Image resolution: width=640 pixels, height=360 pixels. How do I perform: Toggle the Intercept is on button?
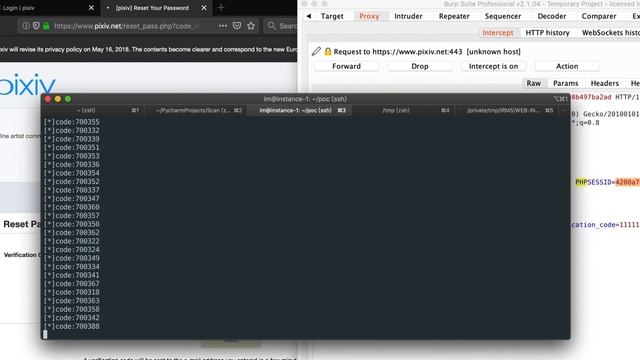(x=493, y=66)
